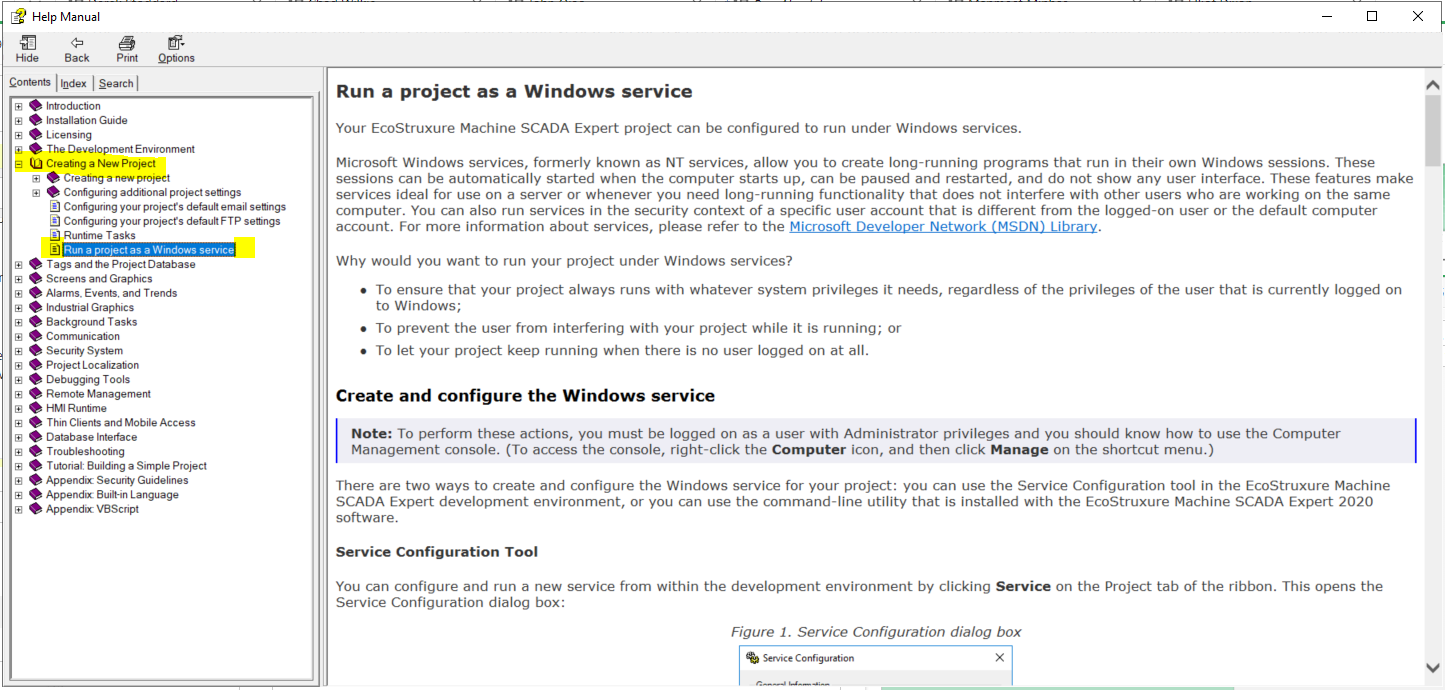Screen dimensions: 1445x690
Task: Click the Hide toolbar icon
Action: [x=27, y=43]
